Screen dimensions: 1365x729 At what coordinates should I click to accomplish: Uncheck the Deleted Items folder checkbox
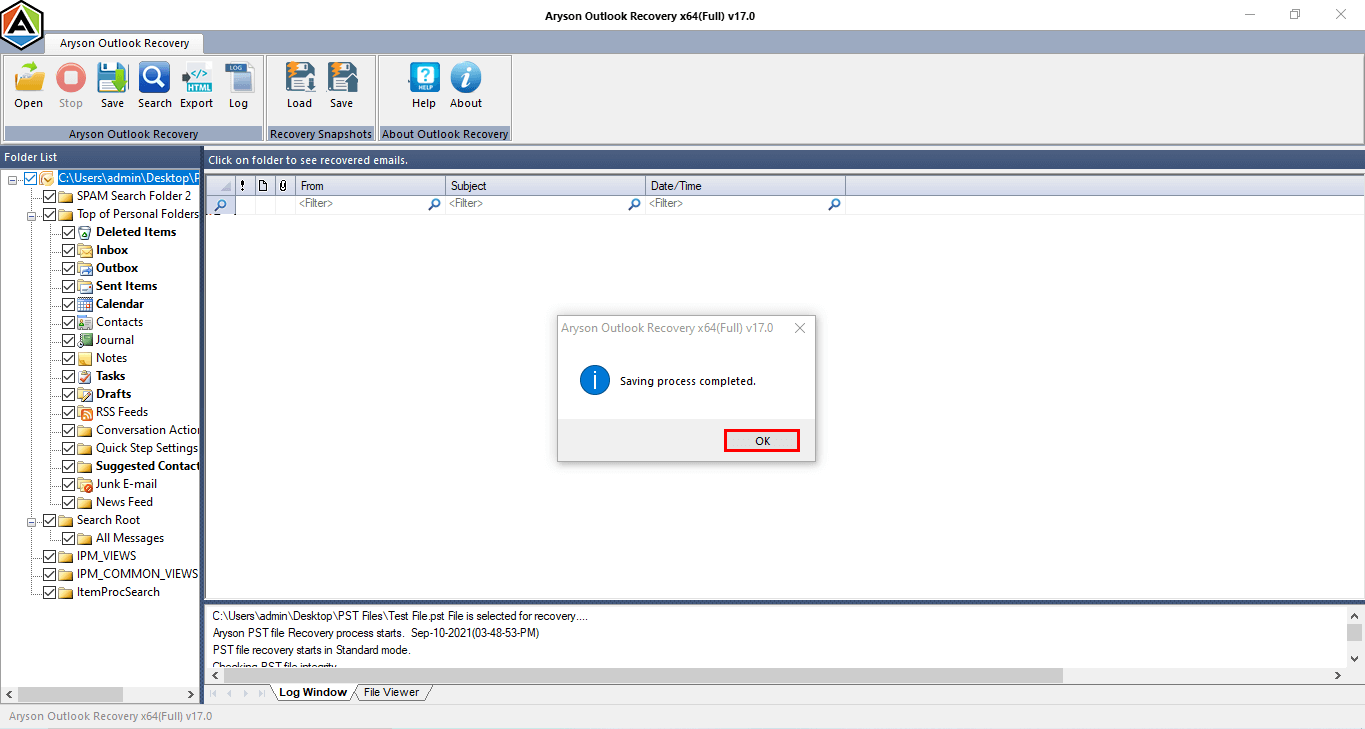[68, 232]
